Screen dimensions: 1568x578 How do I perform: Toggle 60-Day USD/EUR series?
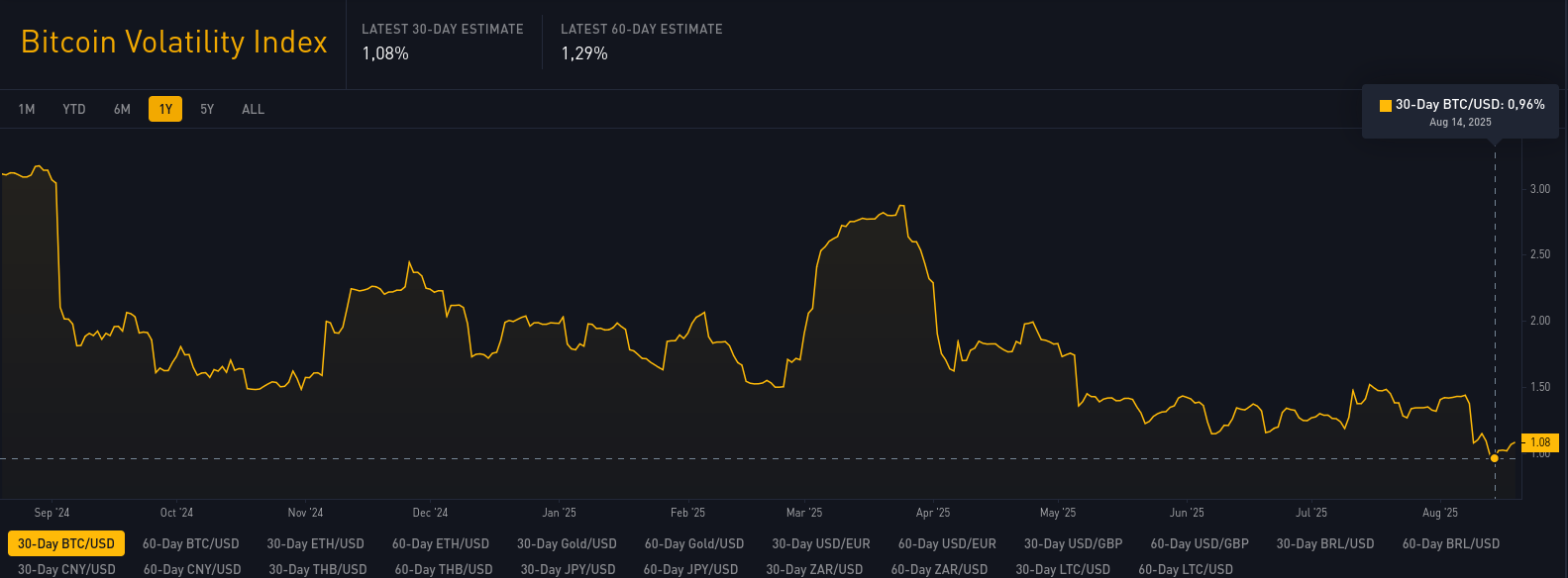click(947, 543)
